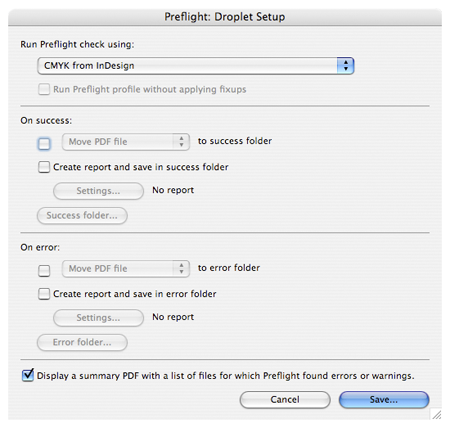Viewport: 450px width, 428px height.
Task: Check Create report and save in success folder
Action: point(44,167)
